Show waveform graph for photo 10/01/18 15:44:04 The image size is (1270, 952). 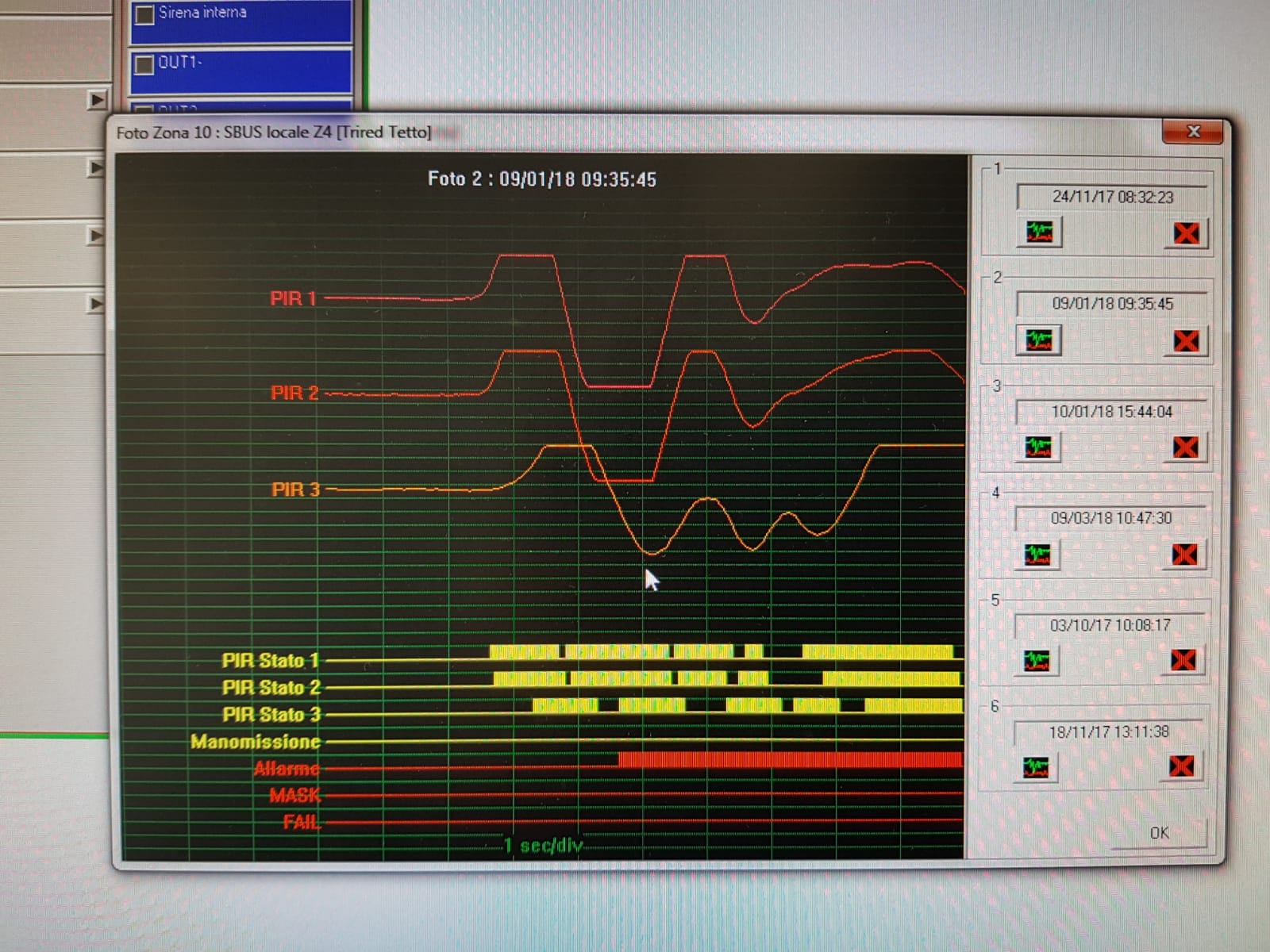(x=1037, y=447)
